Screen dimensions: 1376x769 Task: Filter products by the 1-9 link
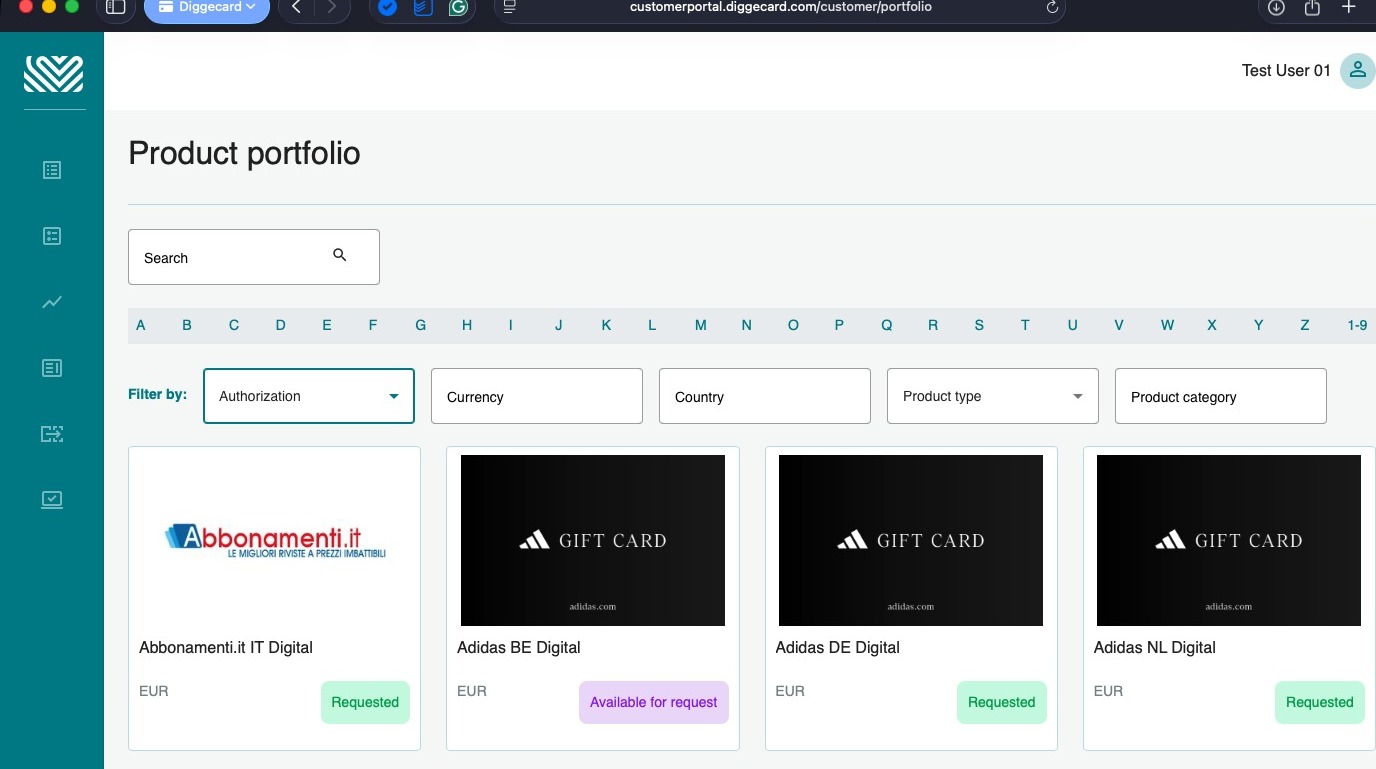[1357, 325]
